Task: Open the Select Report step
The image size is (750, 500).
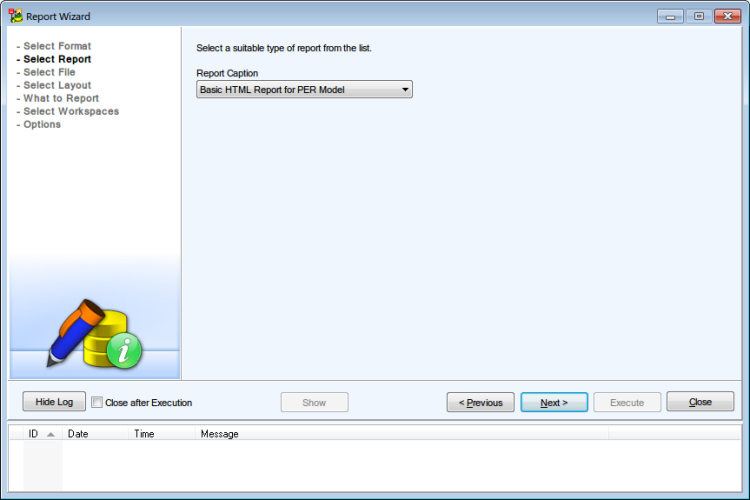Action: (57, 59)
